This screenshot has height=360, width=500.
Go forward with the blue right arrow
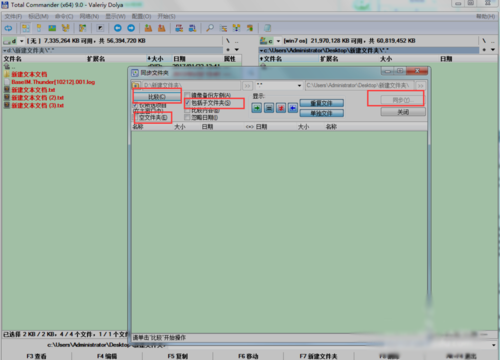tap(131, 28)
